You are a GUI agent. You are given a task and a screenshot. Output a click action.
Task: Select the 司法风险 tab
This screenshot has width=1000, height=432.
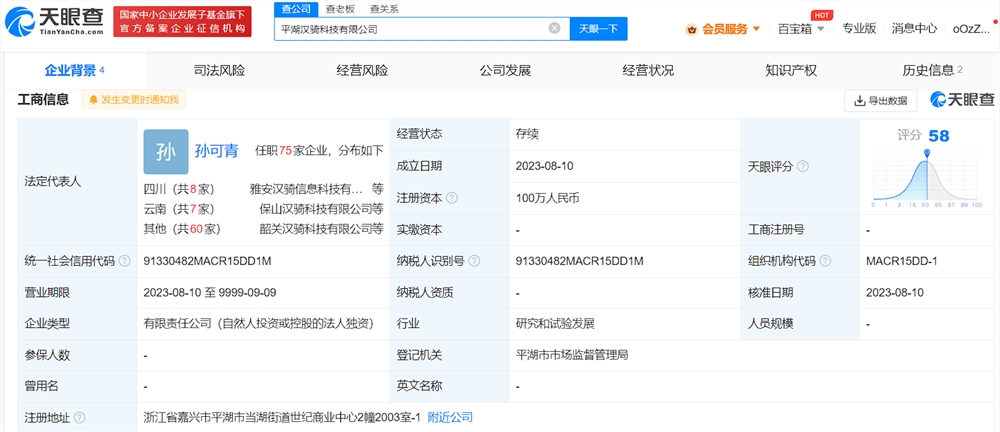coord(219,70)
